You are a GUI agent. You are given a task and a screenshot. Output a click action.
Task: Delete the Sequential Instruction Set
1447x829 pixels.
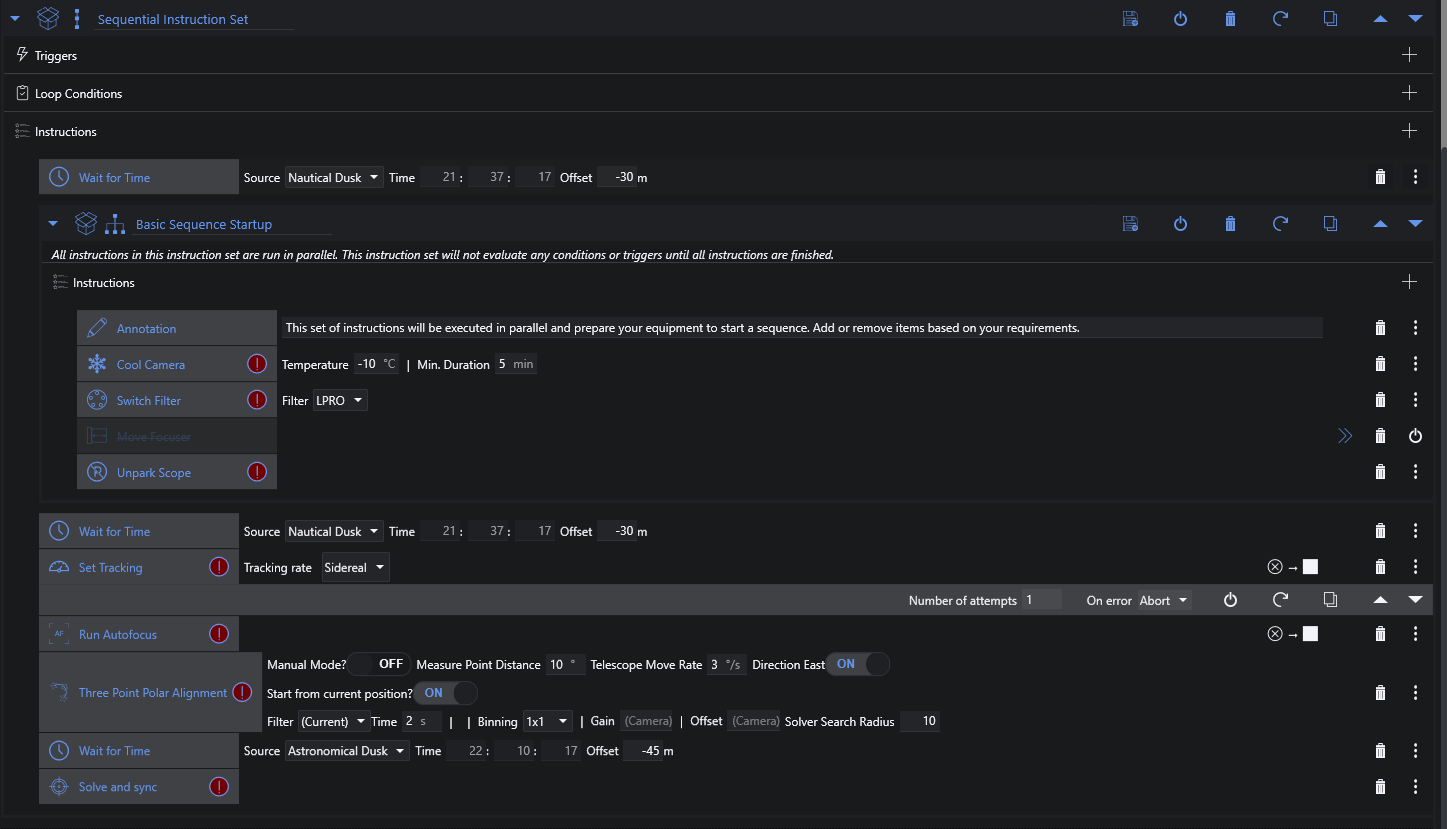click(1230, 19)
